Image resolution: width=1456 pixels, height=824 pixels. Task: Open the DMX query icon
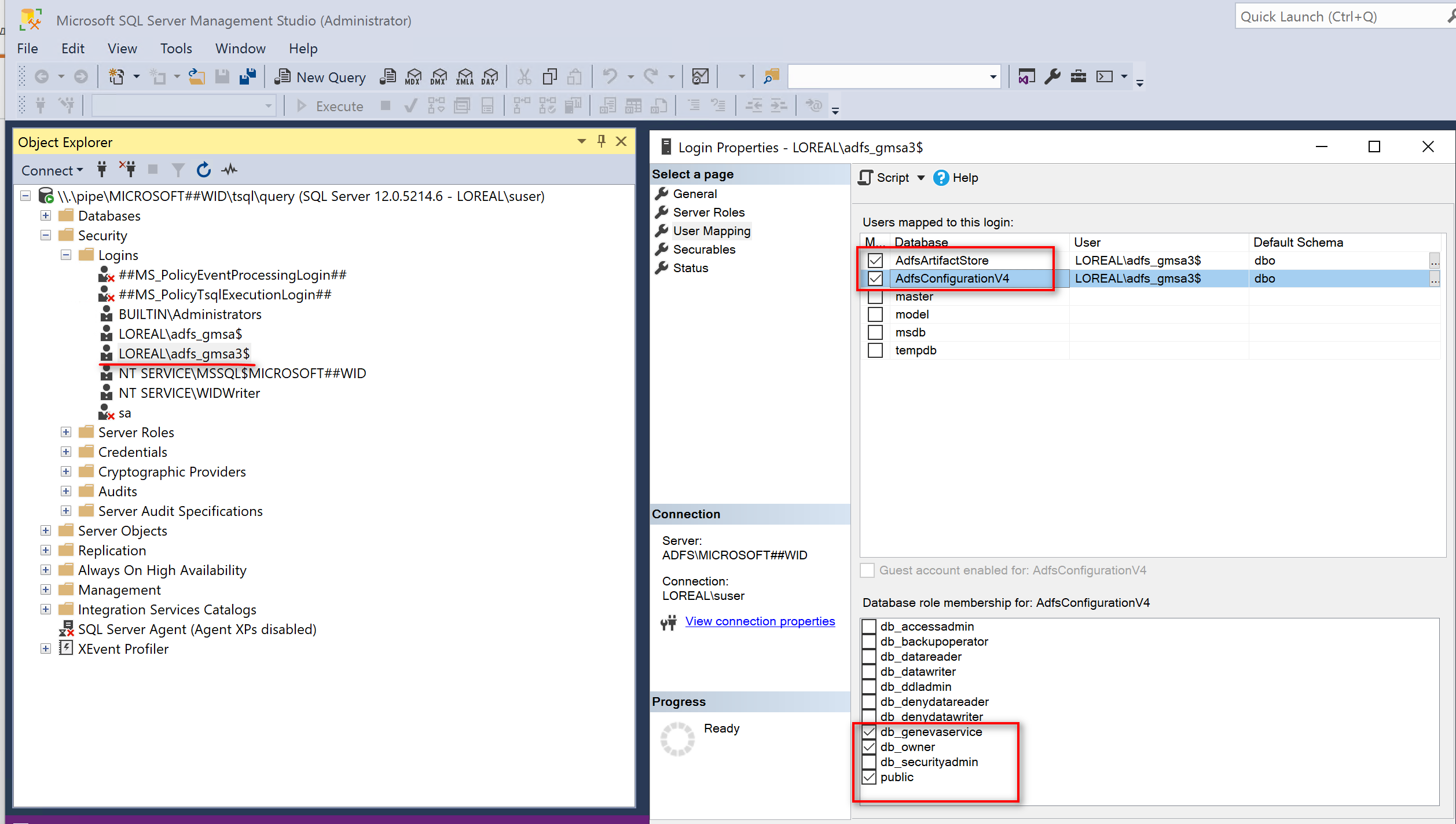pyautogui.click(x=439, y=76)
